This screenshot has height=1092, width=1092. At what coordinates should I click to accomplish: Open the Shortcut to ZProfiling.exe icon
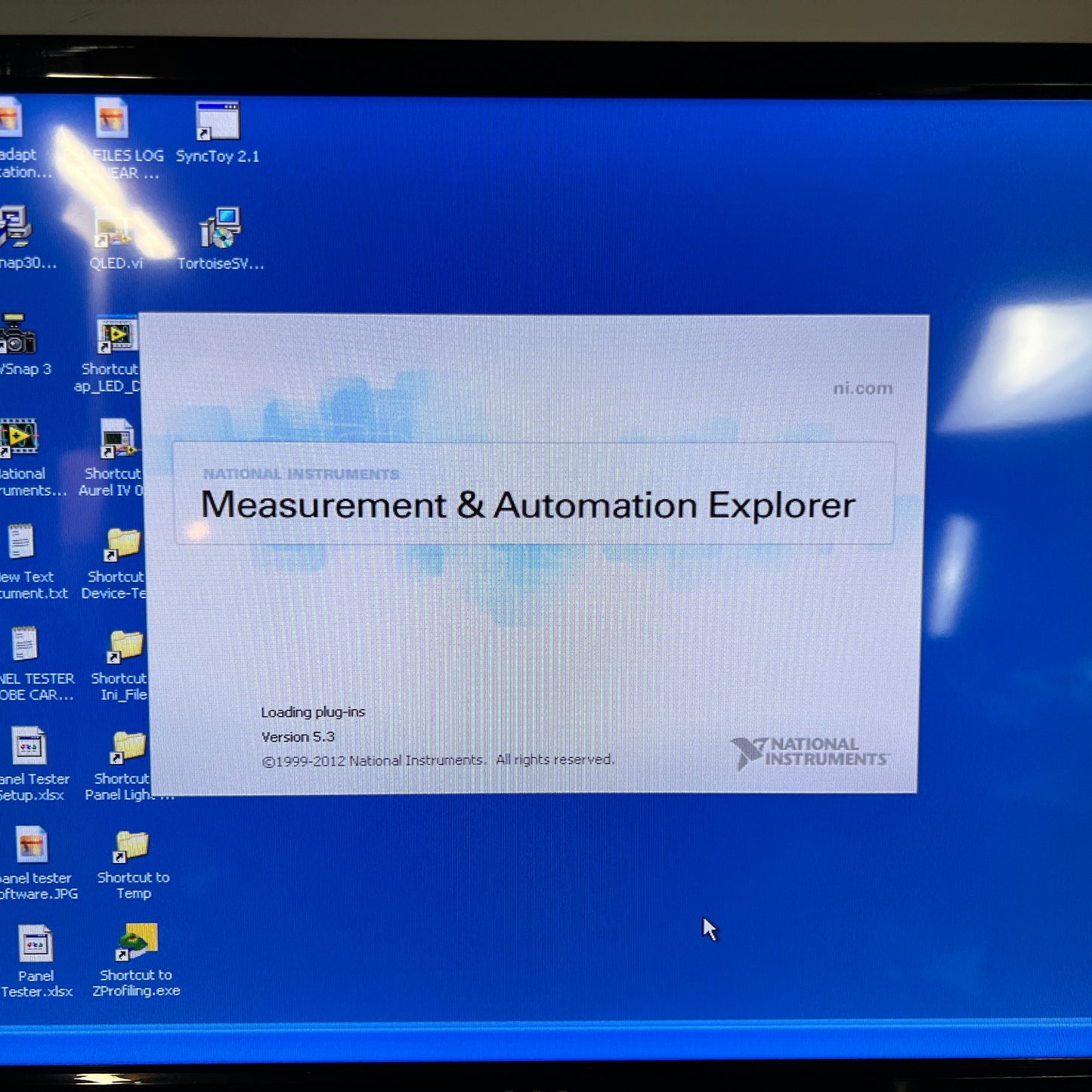pos(136,942)
